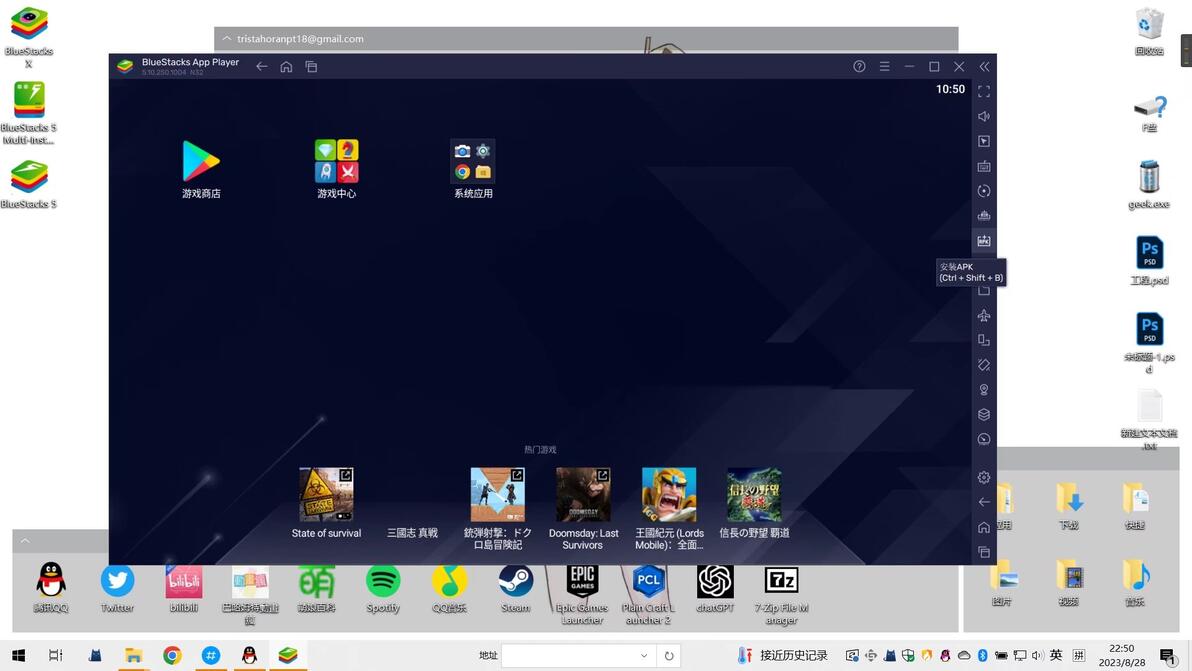
Task: Select the 回收站 recycle bin icon
Action: (x=1149, y=31)
